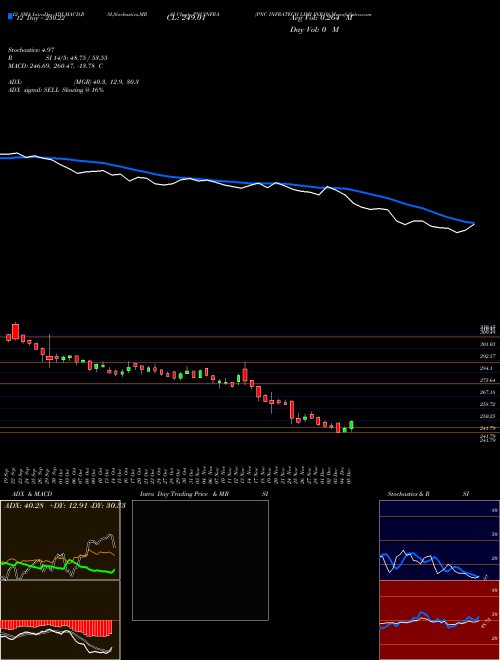Click the 258.72 price axis label

point(487,404)
